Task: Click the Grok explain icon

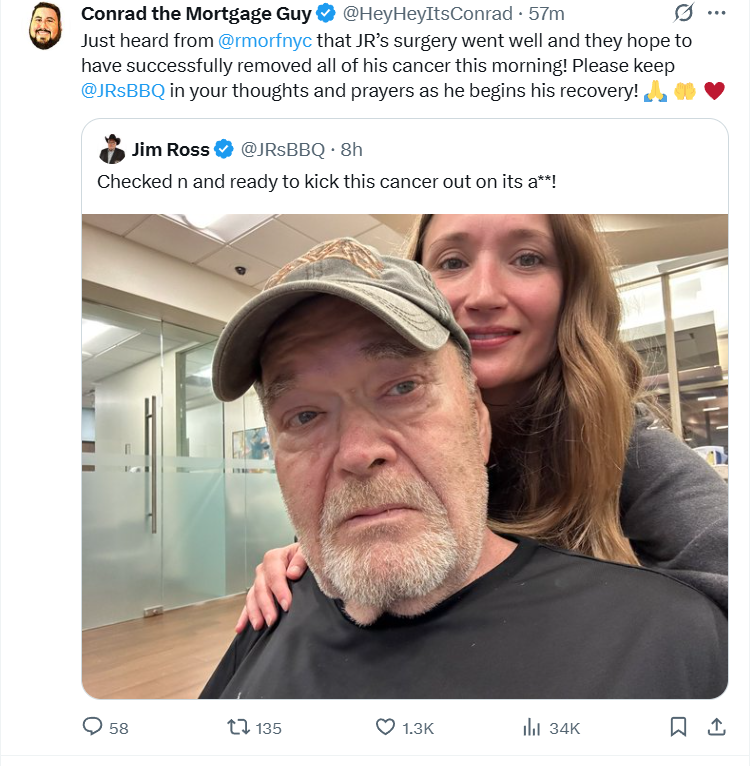Action: click(685, 14)
